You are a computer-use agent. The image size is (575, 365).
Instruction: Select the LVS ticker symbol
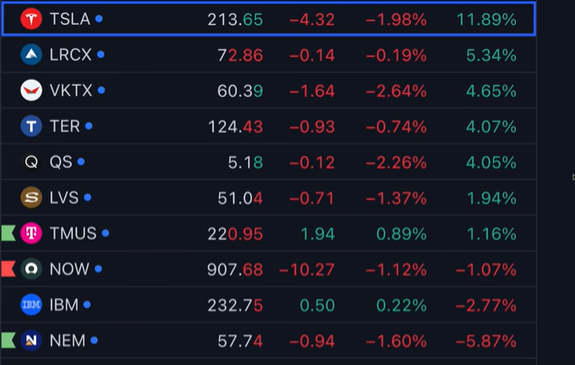[x=64, y=198]
